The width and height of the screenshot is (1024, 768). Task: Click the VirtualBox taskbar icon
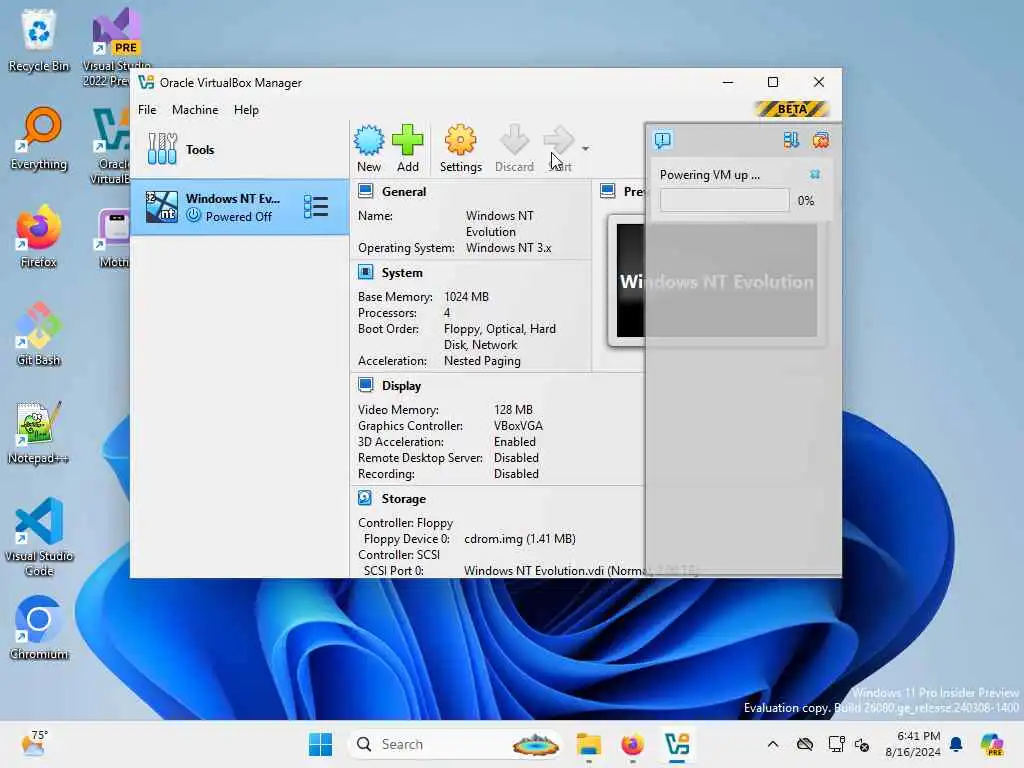tap(677, 744)
